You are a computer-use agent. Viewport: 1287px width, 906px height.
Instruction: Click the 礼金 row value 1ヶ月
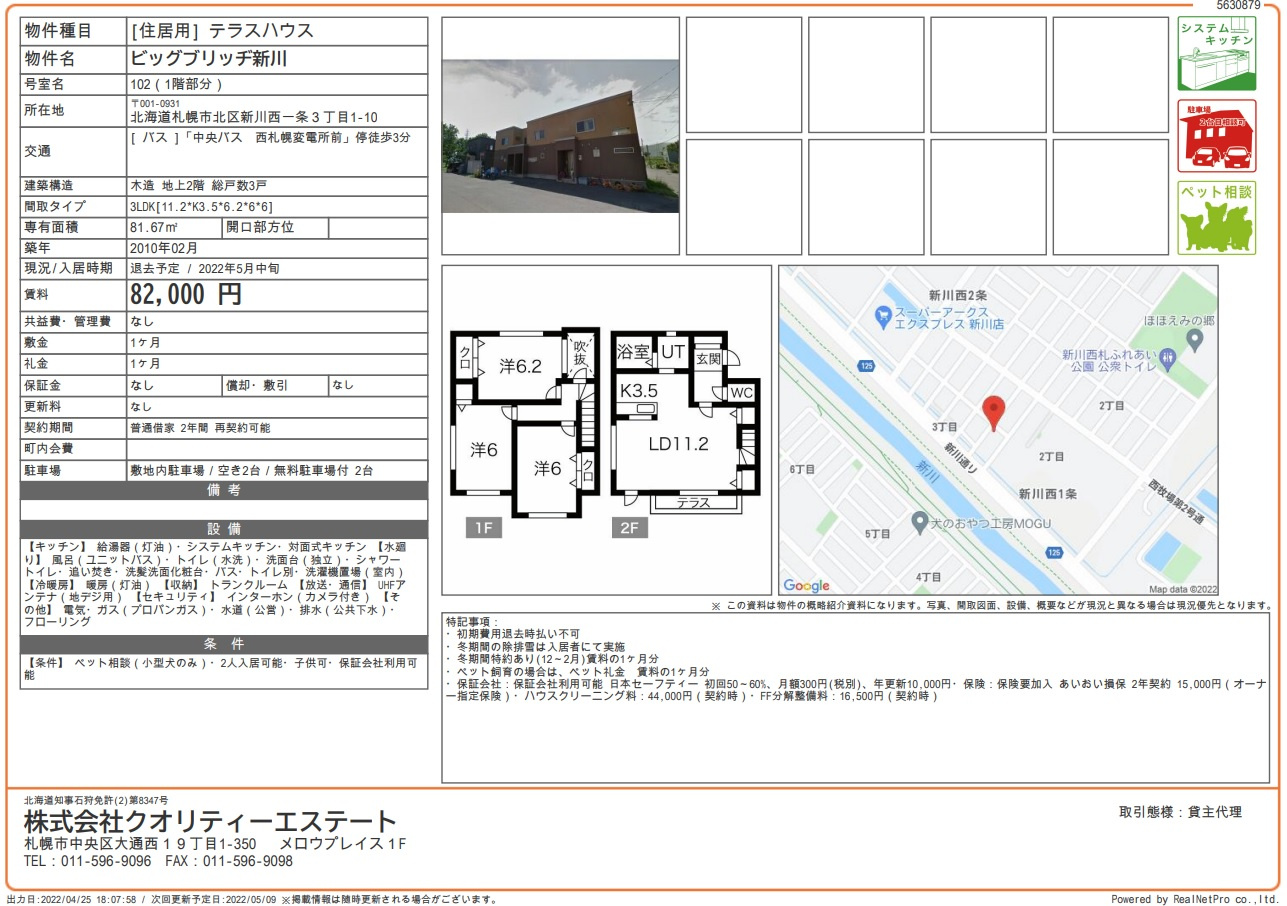click(x=145, y=364)
